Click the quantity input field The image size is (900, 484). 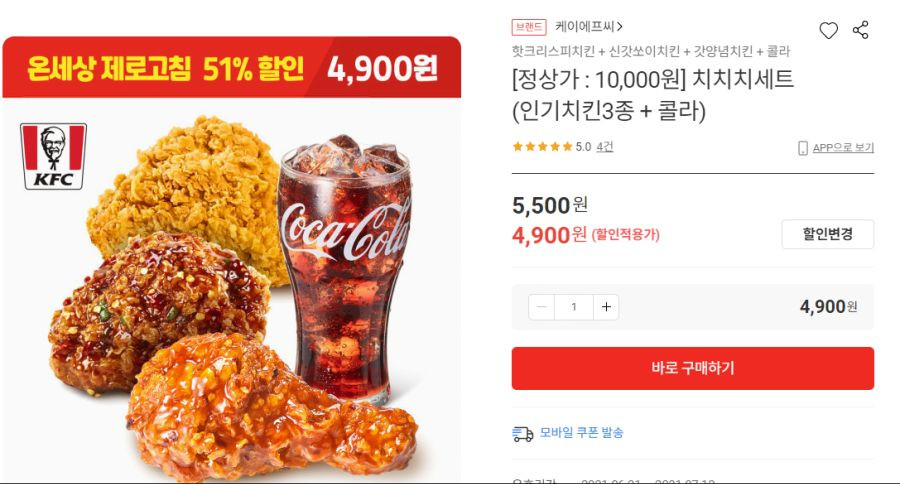click(x=573, y=307)
